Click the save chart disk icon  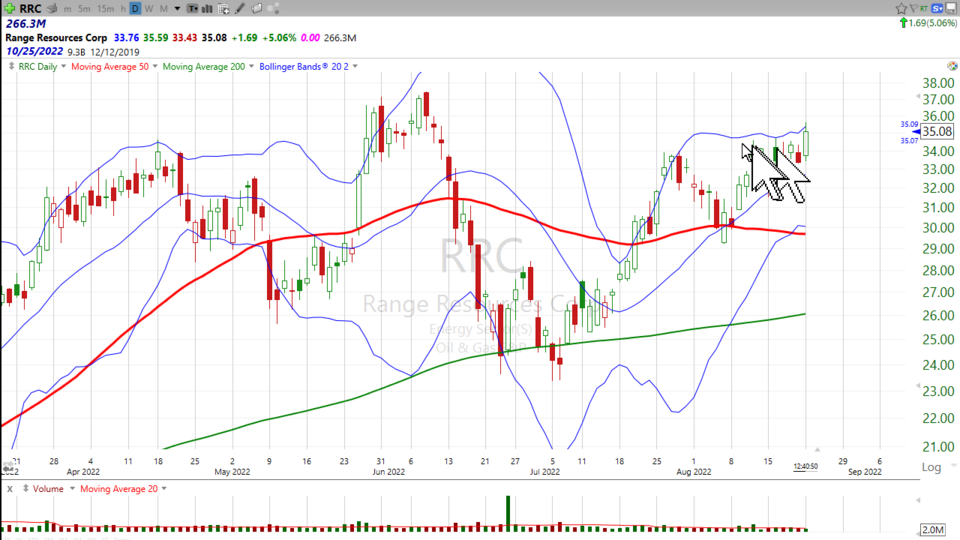tap(951, 8)
